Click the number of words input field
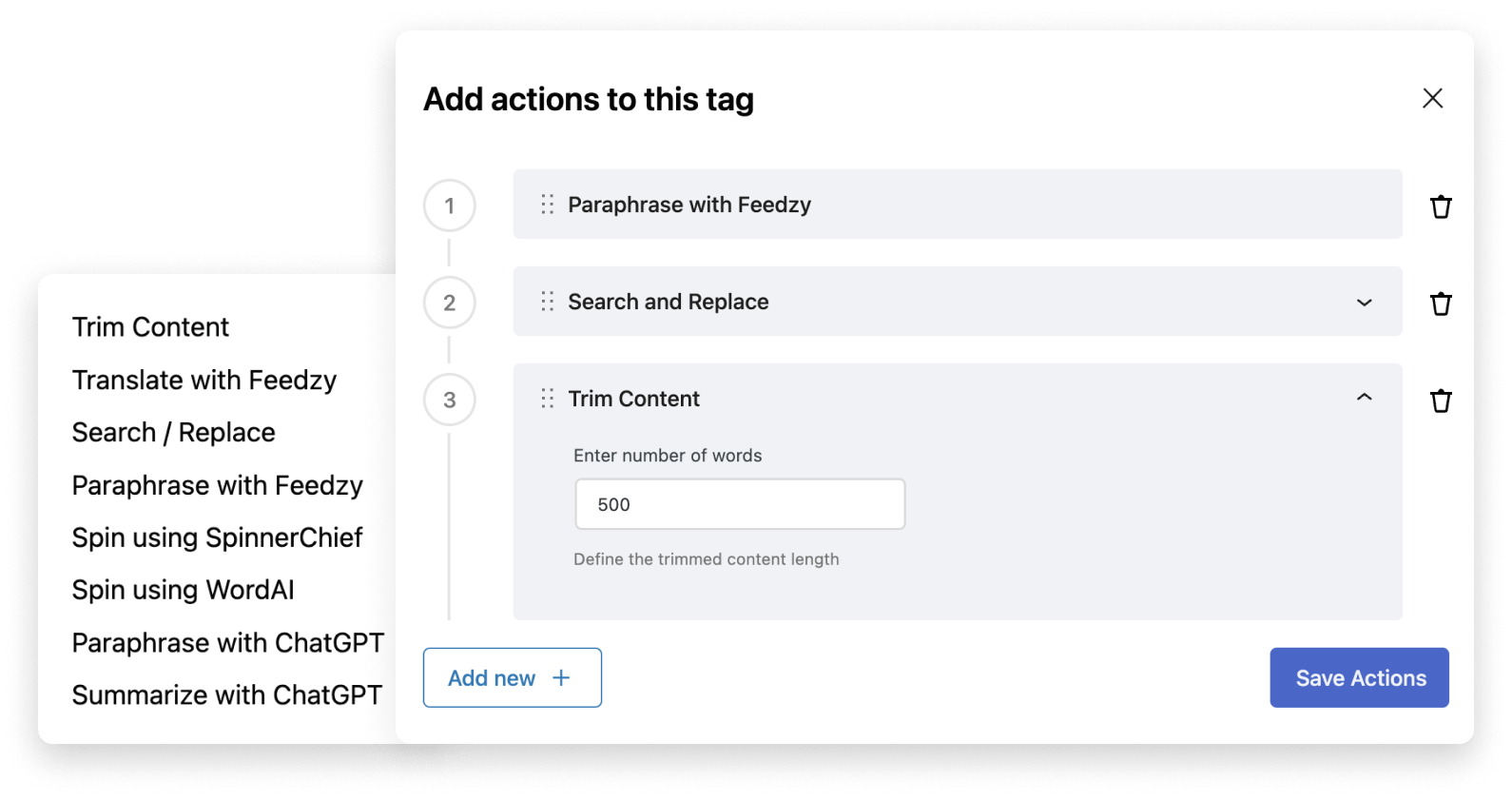The image size is (1512, 801). [740, 503]
